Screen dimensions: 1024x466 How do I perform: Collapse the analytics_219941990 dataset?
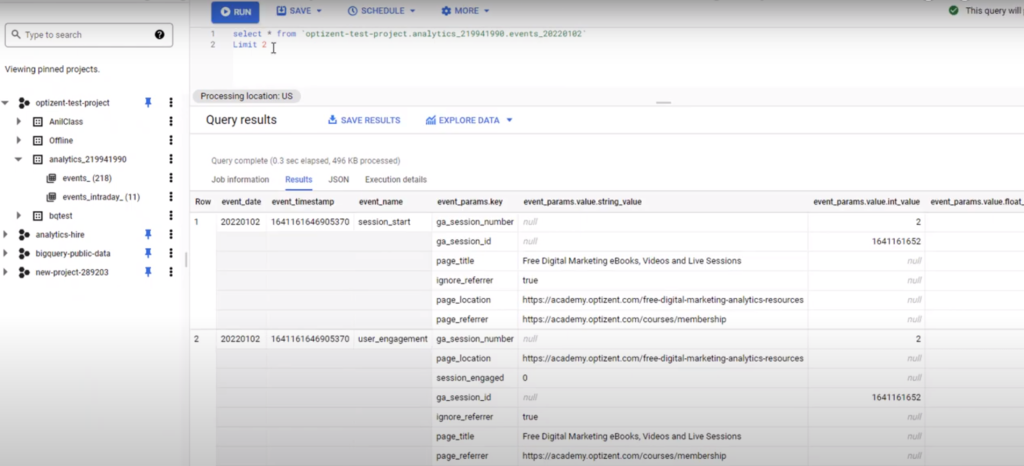tap(18, 160)
